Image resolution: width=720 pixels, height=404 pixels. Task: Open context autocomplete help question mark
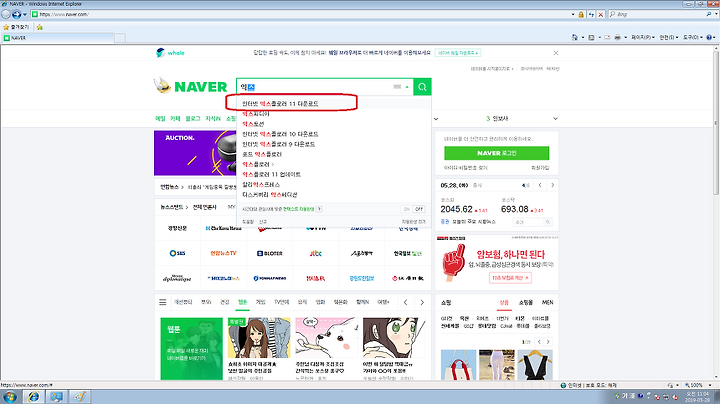(x=319, y=209)
